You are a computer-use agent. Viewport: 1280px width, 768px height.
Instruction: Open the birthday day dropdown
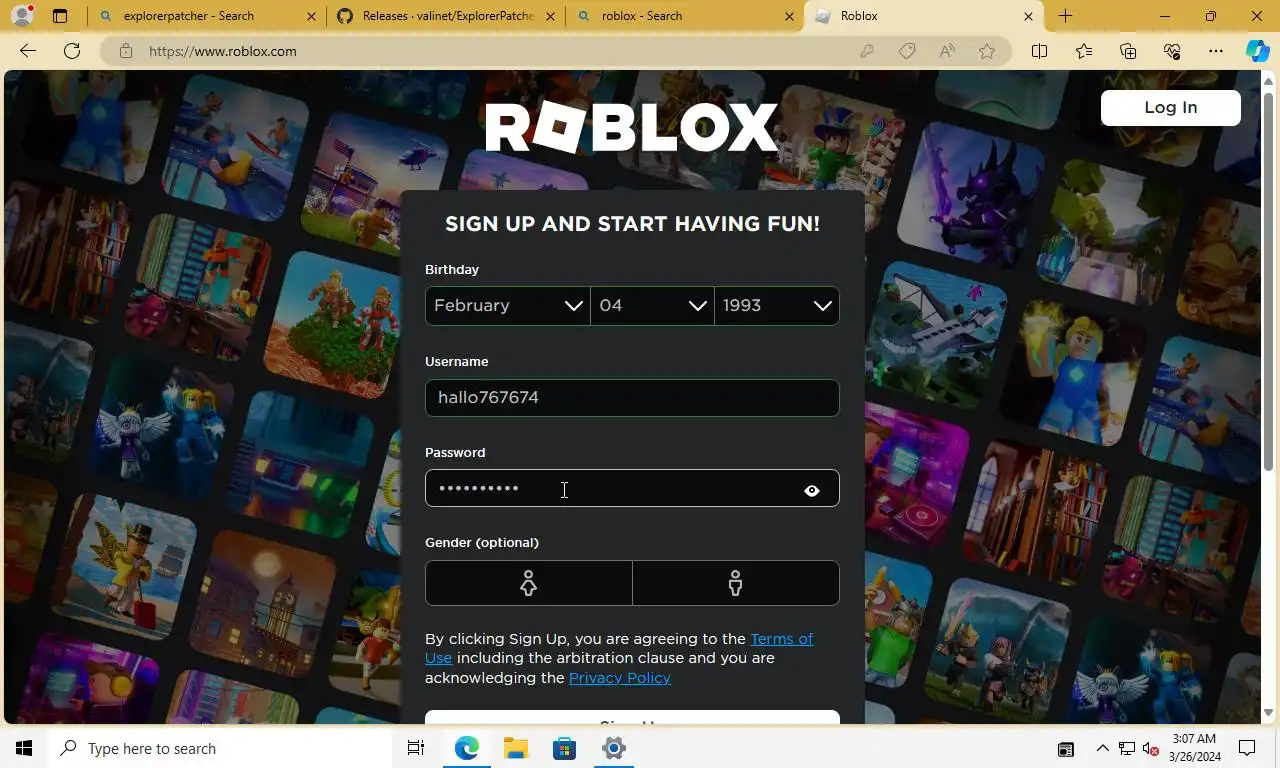[x=652, y=306]
